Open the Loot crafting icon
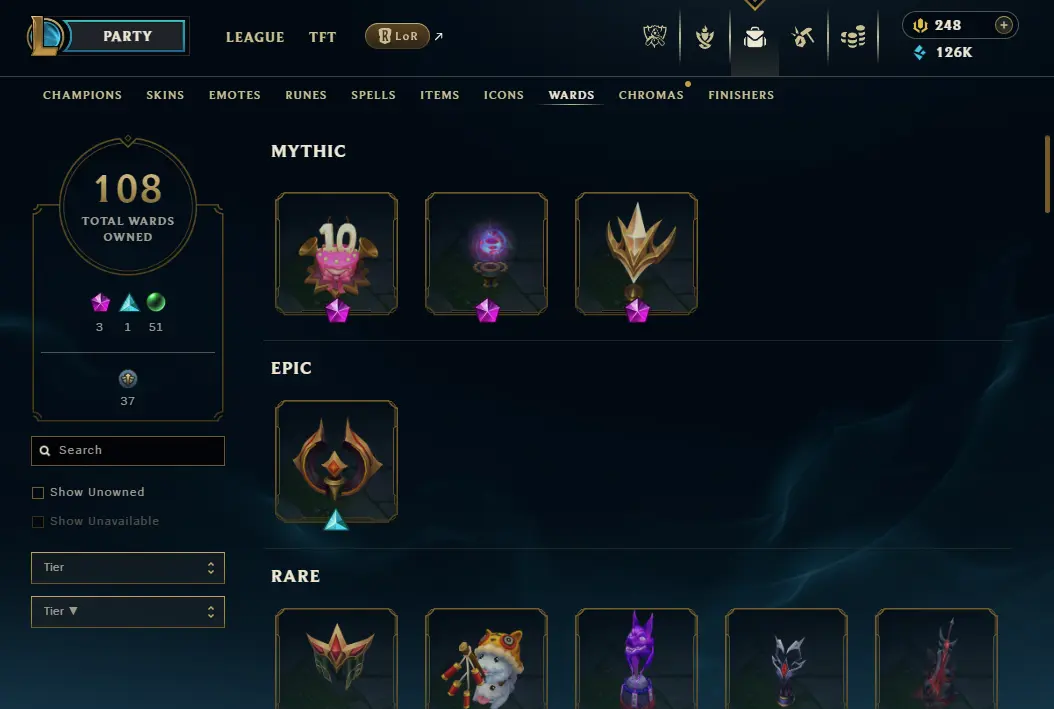Viewport: 1054px width, 709px height. coord(803,37)
